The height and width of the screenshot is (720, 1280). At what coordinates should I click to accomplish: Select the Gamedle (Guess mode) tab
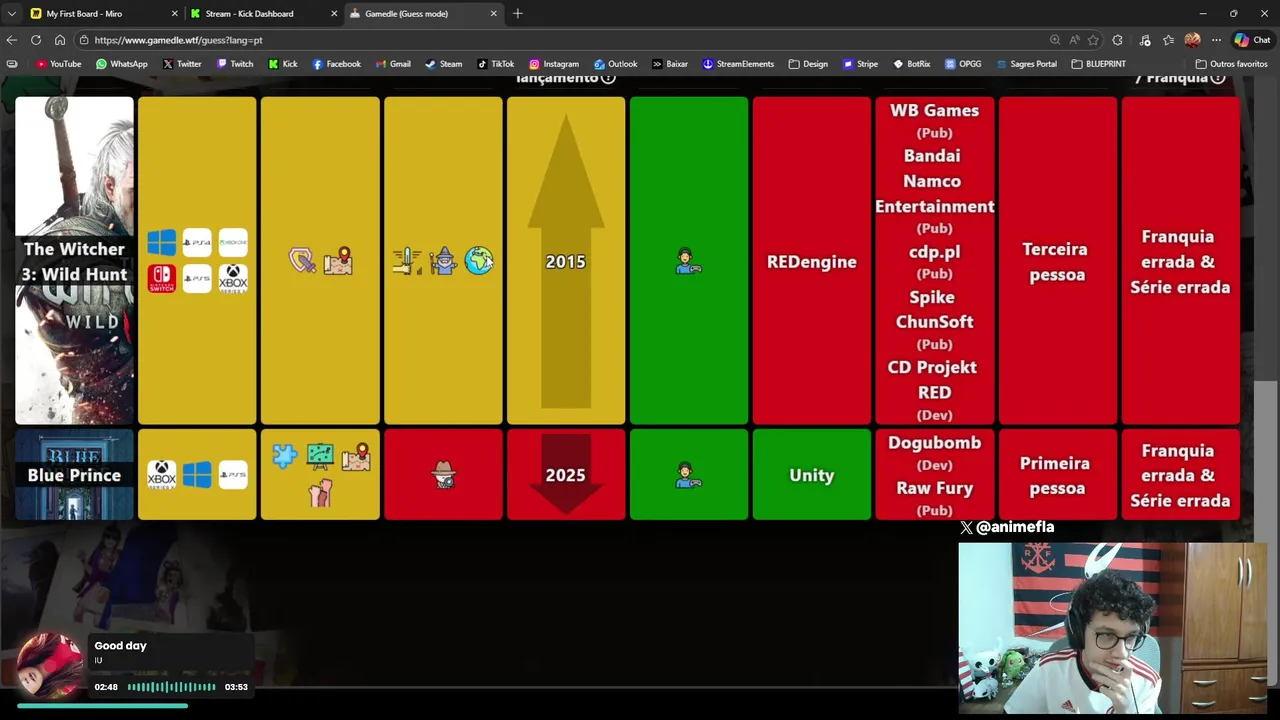[x=423, y=14]
